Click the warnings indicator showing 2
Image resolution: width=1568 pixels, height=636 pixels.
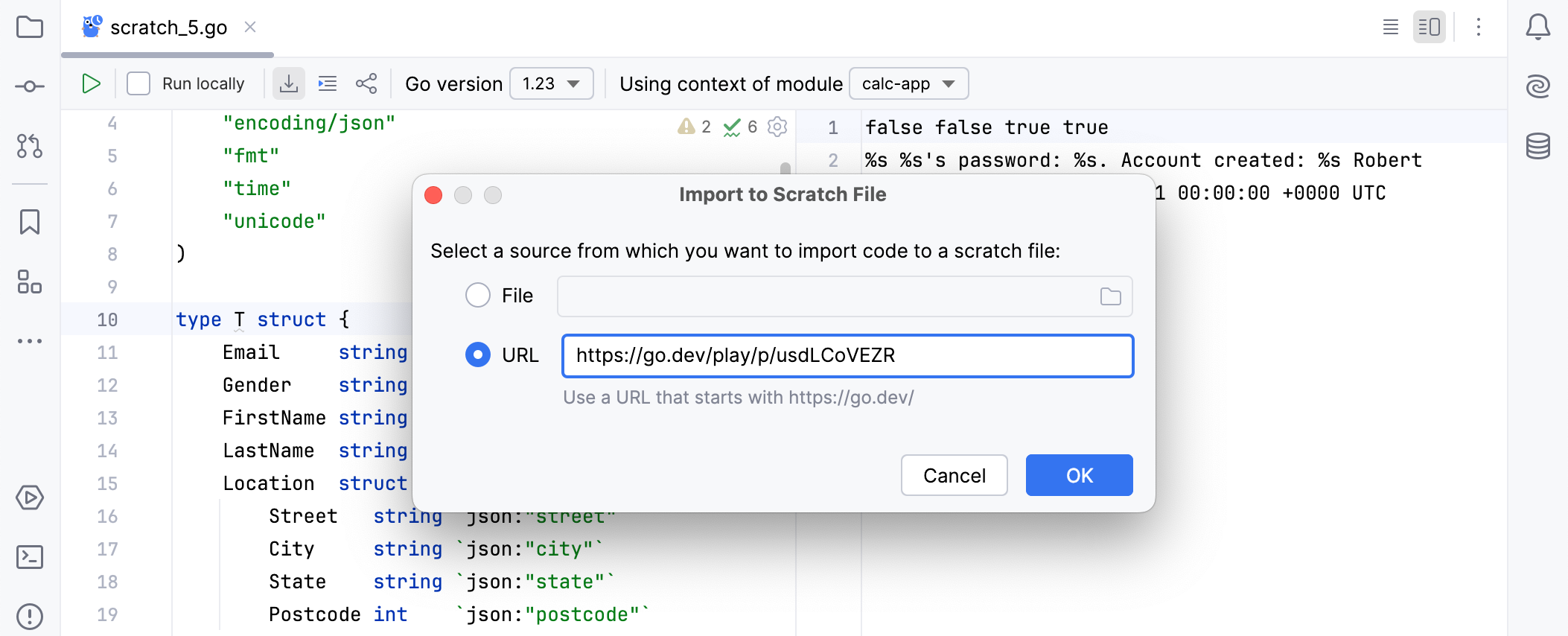coord(695,127)
